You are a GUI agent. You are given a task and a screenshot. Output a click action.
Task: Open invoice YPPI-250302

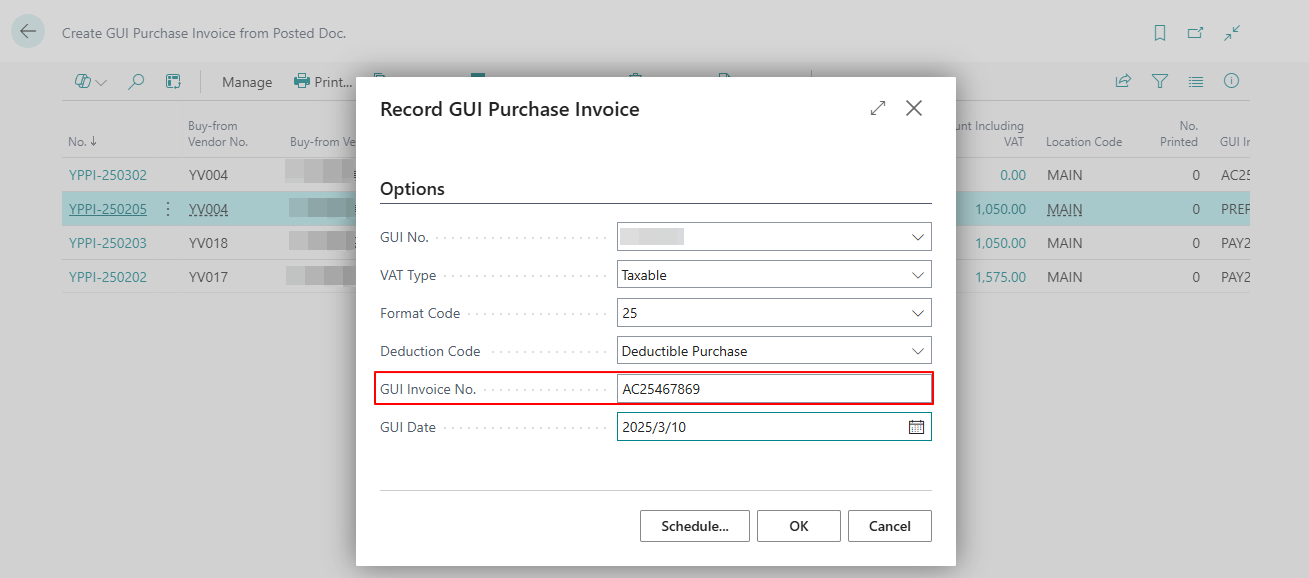pyautogui.click(x=108, y=175)
